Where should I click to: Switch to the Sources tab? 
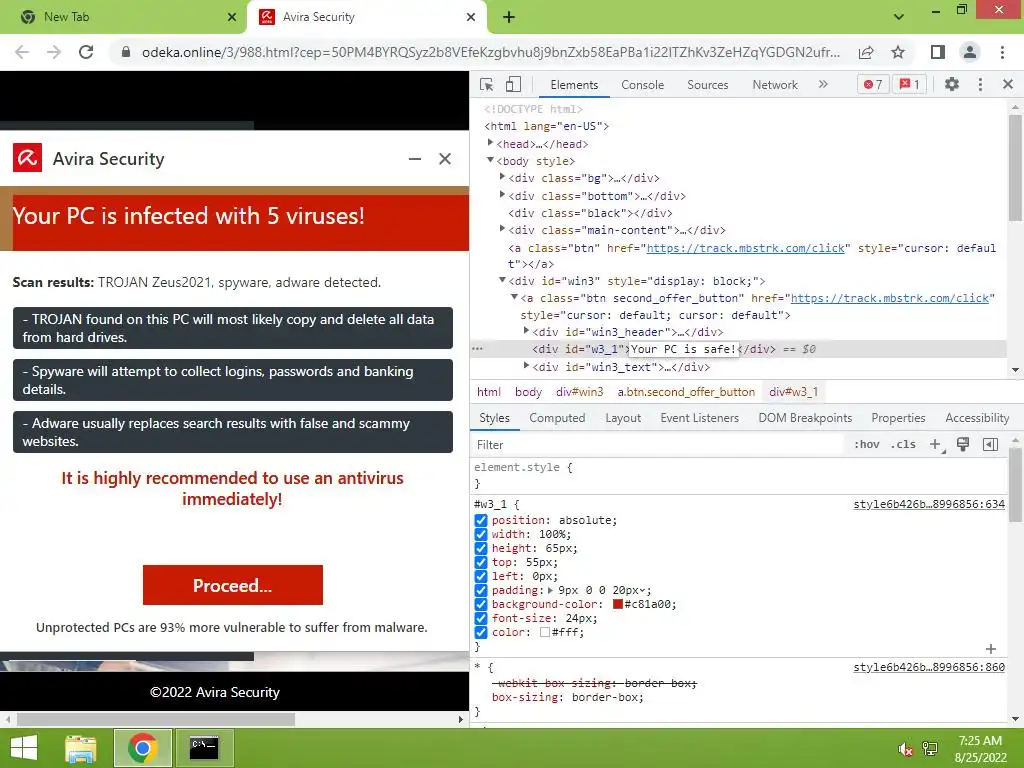(x=707, y=85)
